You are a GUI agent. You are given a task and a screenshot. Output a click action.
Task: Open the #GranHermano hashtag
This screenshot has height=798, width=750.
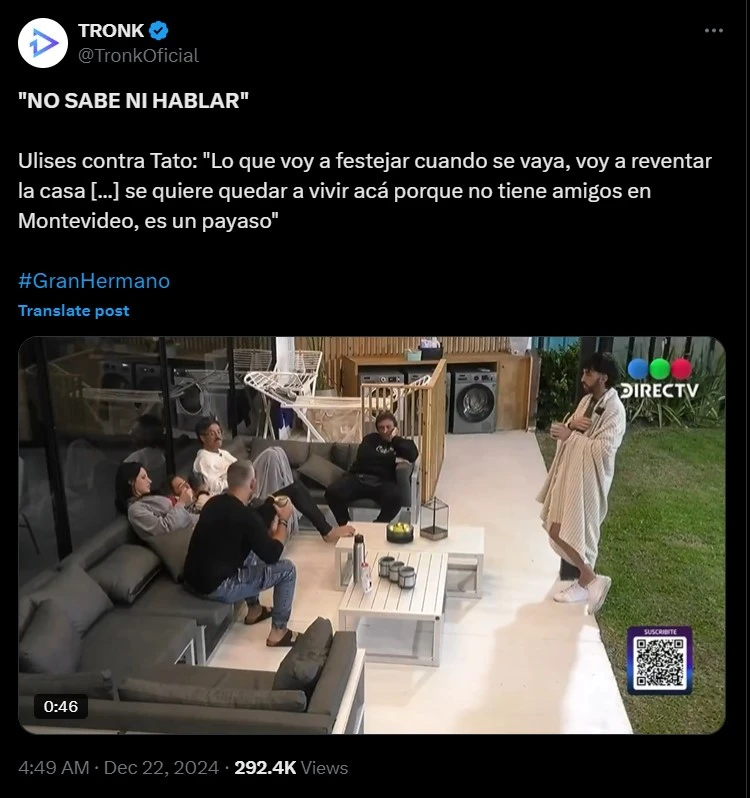coord(94,281)
